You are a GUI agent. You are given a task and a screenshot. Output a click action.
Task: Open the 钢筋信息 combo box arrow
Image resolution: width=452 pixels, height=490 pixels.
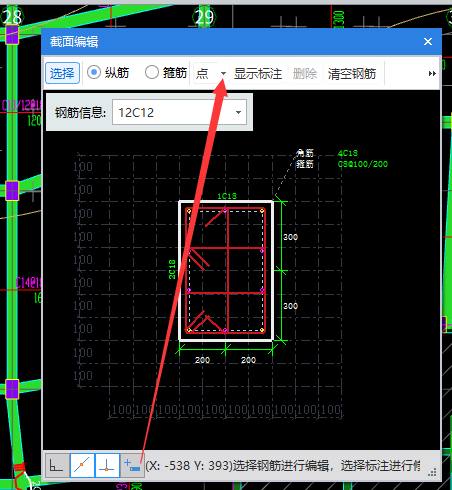coord(238,113)
